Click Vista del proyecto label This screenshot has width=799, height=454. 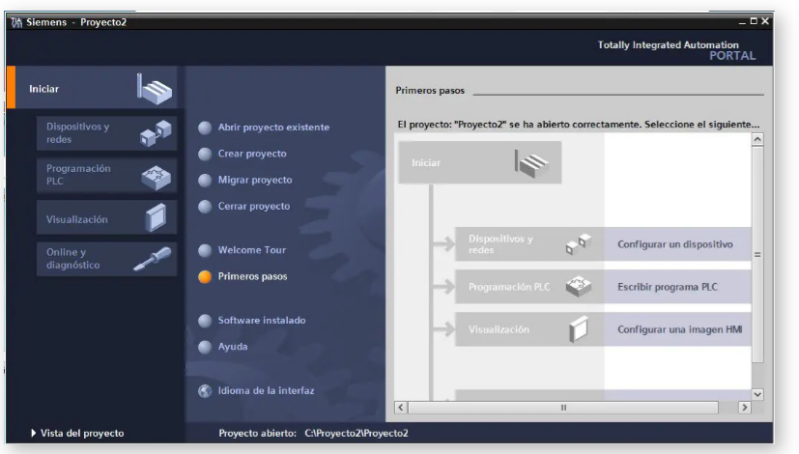82,433
